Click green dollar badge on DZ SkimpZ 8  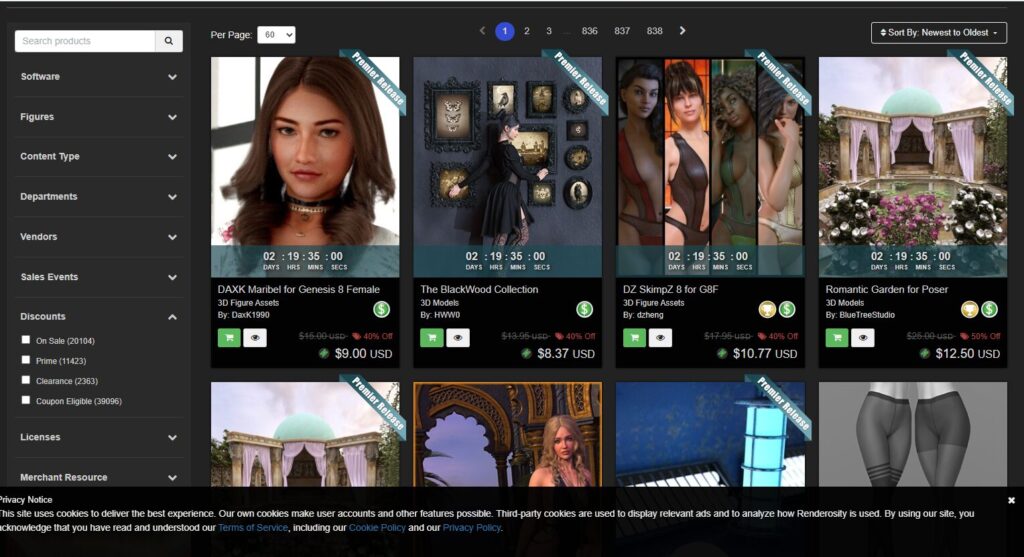tap(787, 309)
